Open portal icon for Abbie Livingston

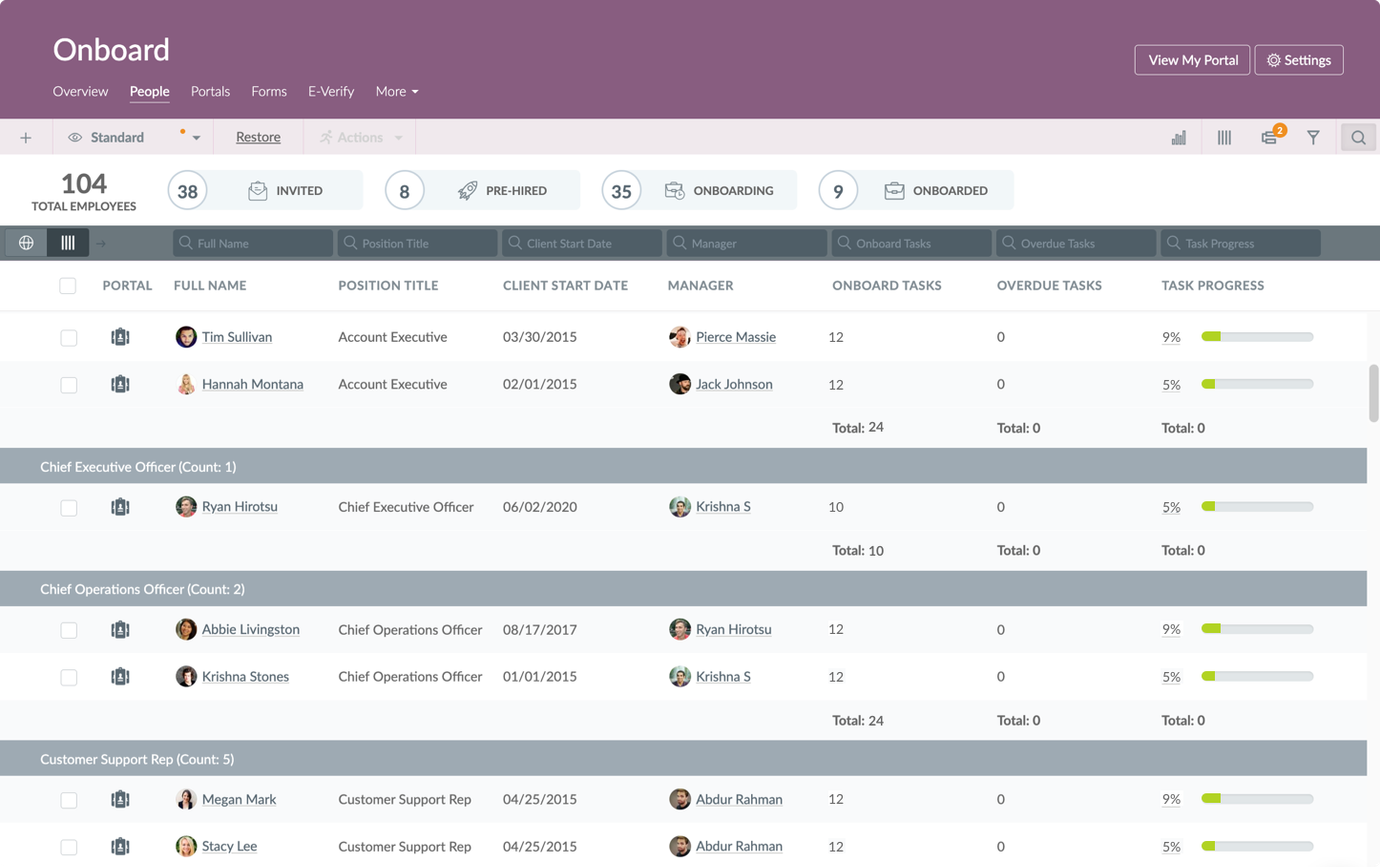(x=120, y=630)
